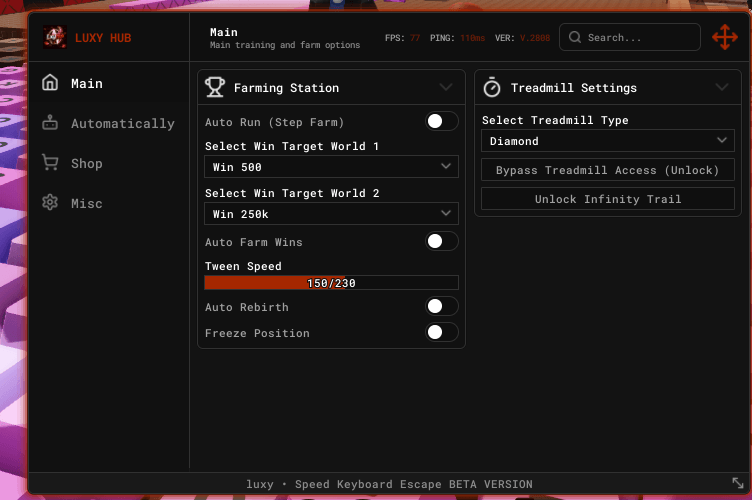Enable the Freeze Position switch
This screenshot has height=500, width=752.
click(x=442, y=332)
